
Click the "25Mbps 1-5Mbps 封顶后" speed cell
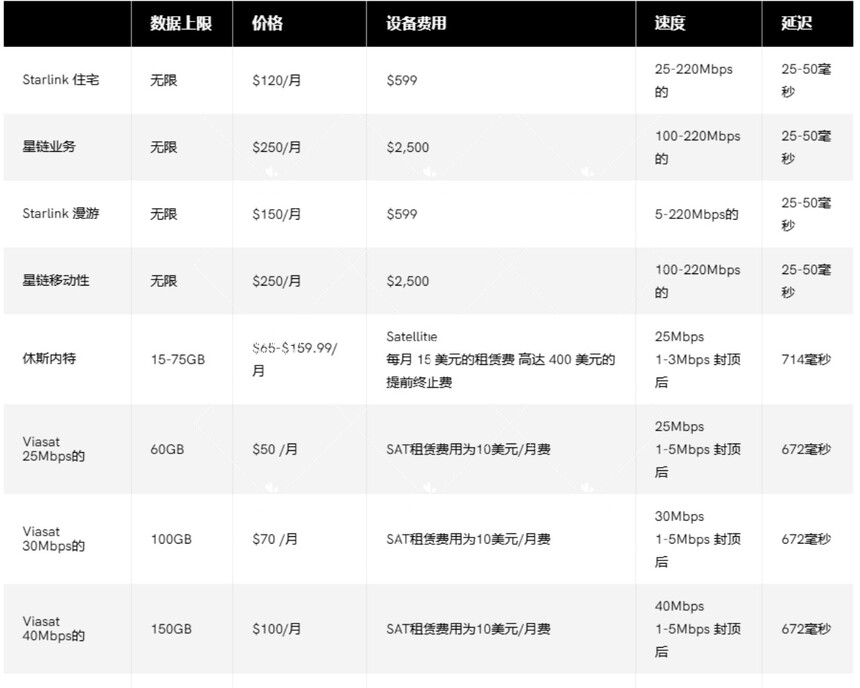(x=697, y=450)
